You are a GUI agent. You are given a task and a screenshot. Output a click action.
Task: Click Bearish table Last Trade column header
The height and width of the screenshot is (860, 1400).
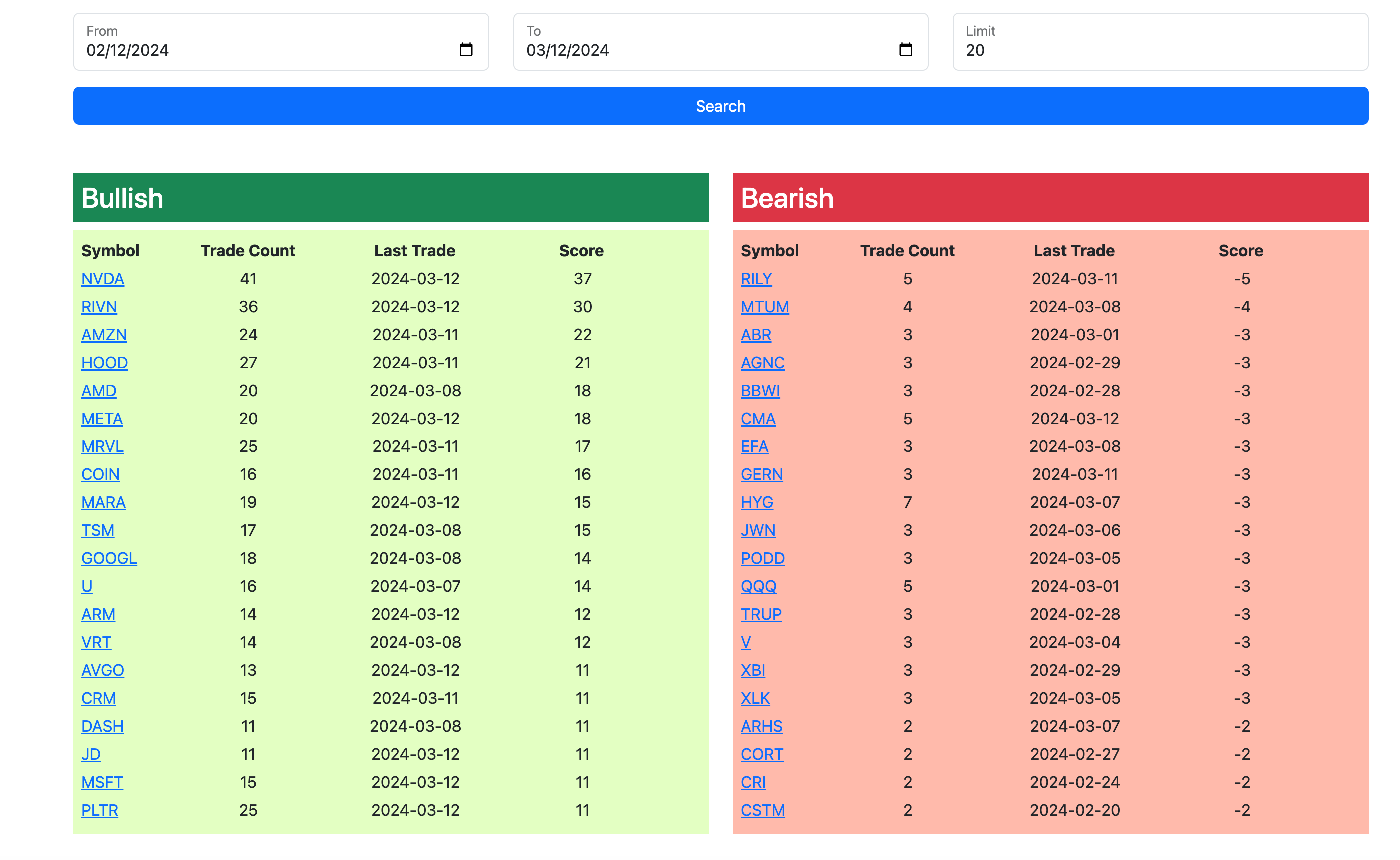tap(1074, 251)
